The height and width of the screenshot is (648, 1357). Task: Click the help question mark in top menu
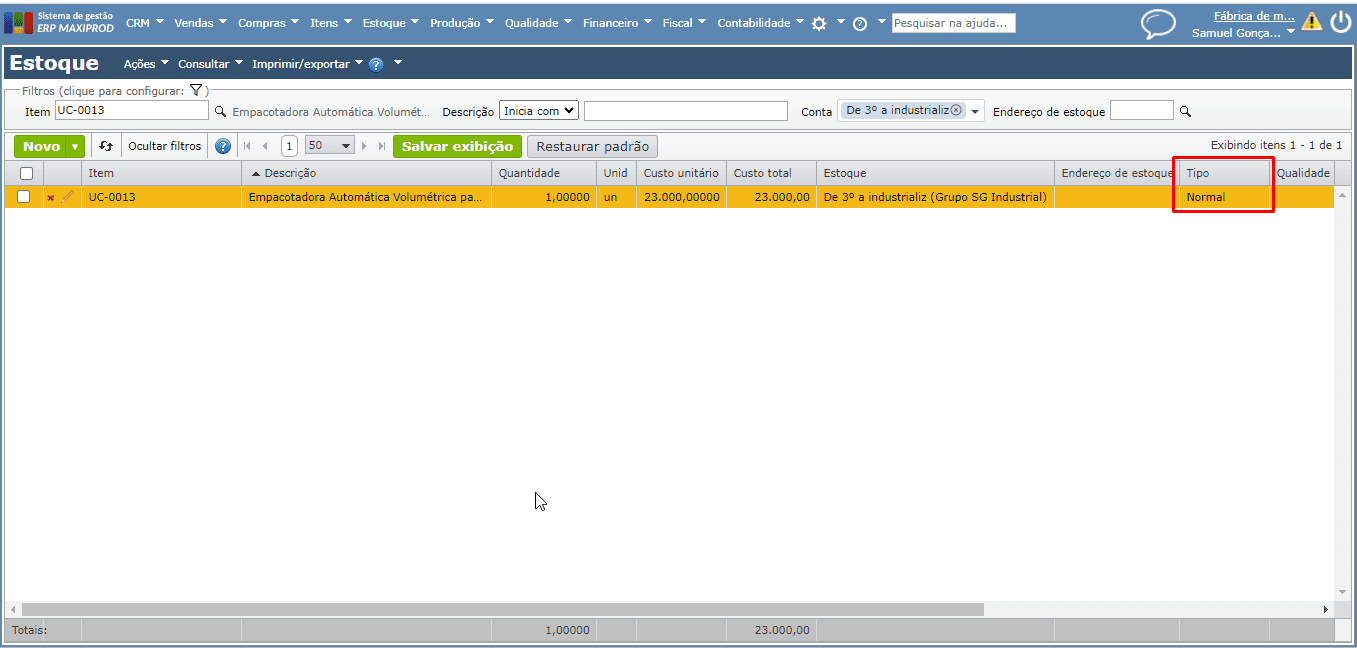pos(860,24)
